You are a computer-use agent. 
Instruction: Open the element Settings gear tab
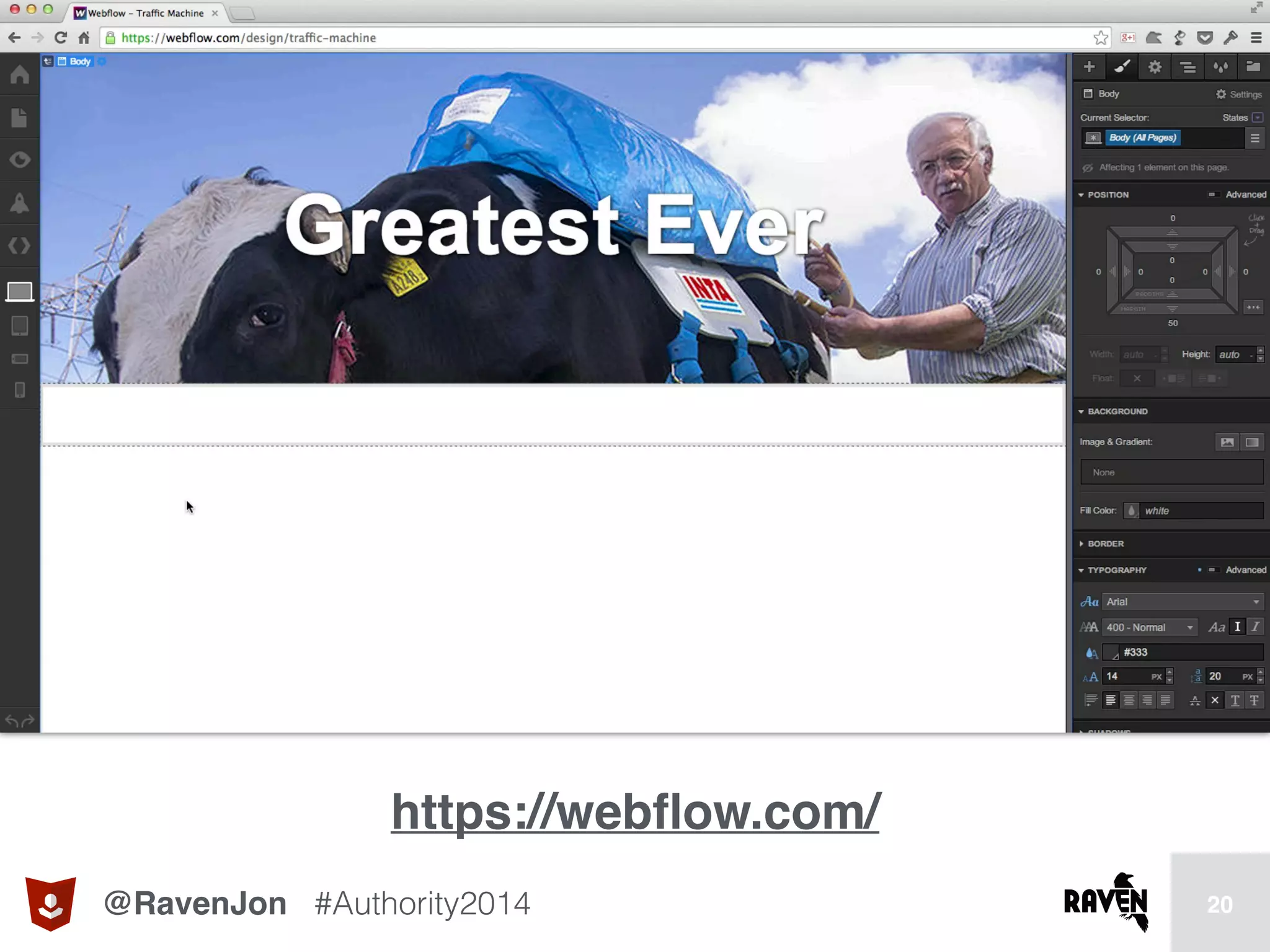tap(1155, 67)
